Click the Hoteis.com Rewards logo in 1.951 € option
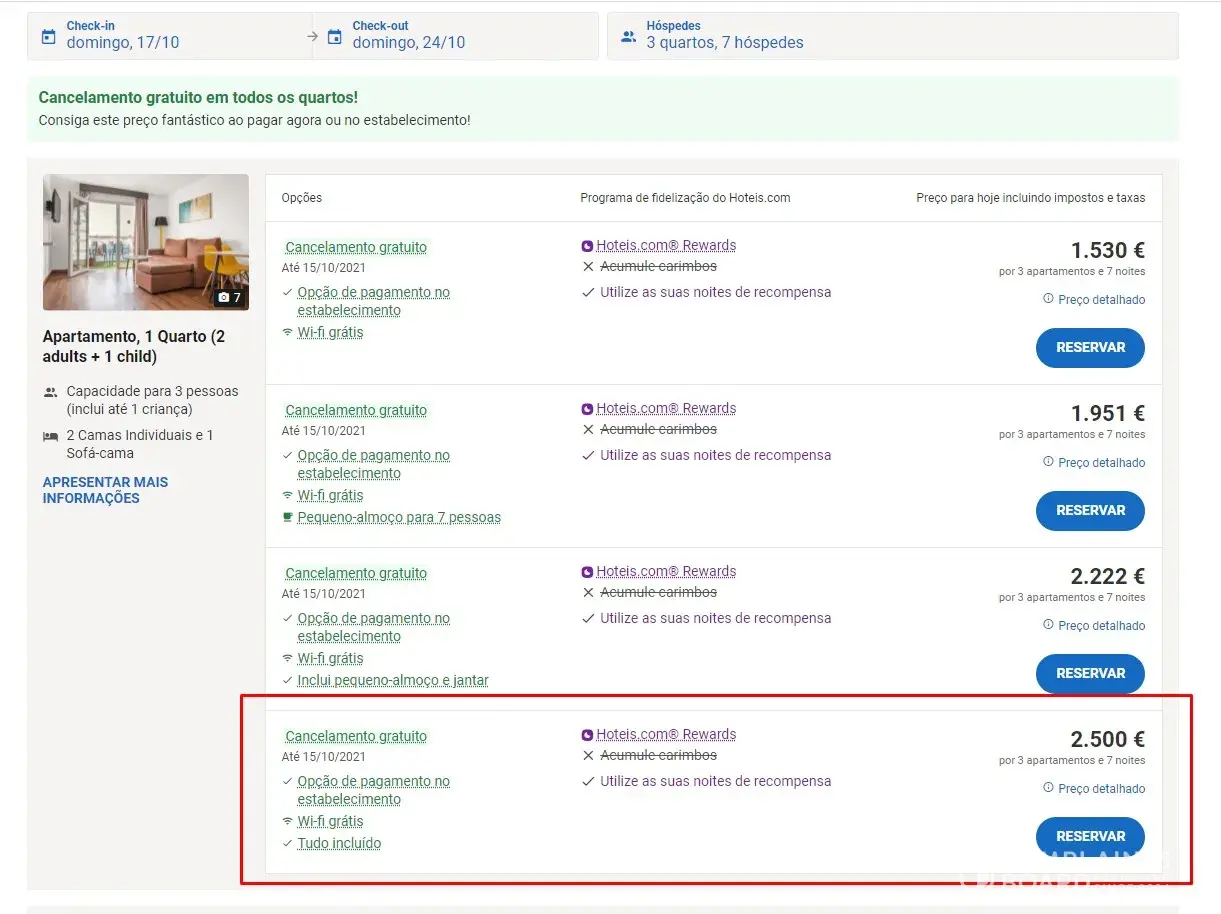This screenshot has width=1221, height=914. [587, 409]
